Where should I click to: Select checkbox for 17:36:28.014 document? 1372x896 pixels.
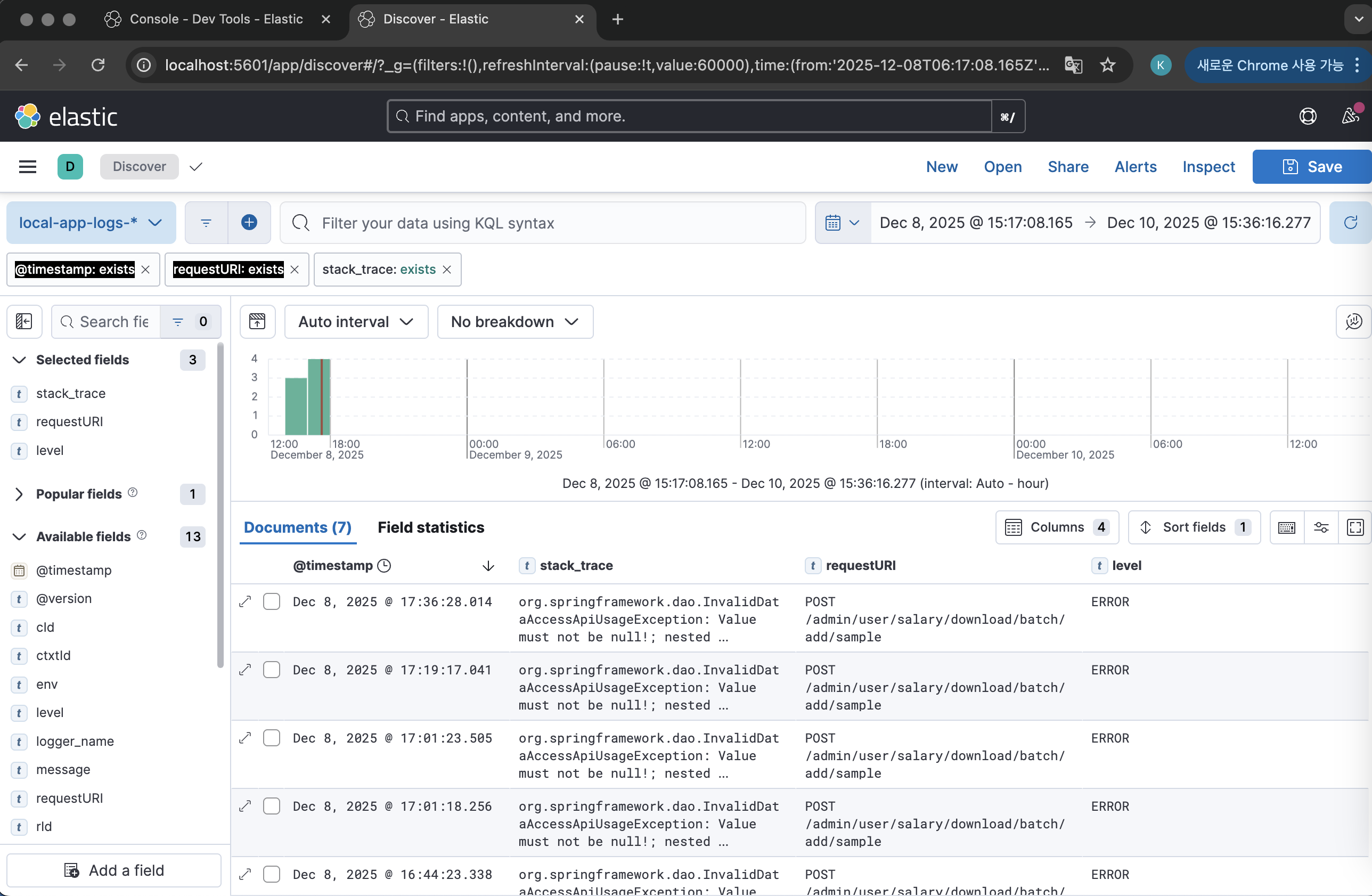pos(272,601)
